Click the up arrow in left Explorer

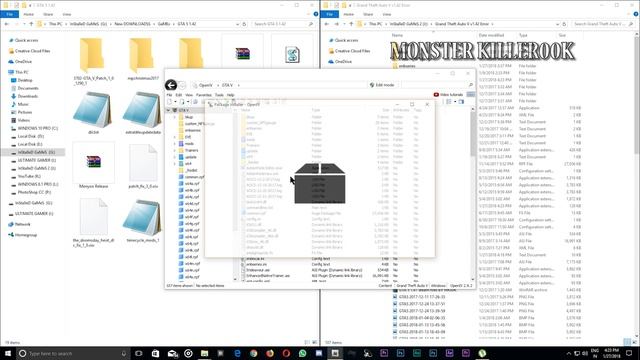coord(31,24)
